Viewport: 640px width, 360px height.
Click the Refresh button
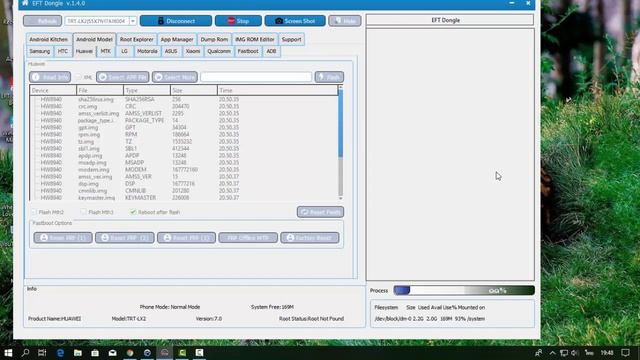[x=42, y=21]
